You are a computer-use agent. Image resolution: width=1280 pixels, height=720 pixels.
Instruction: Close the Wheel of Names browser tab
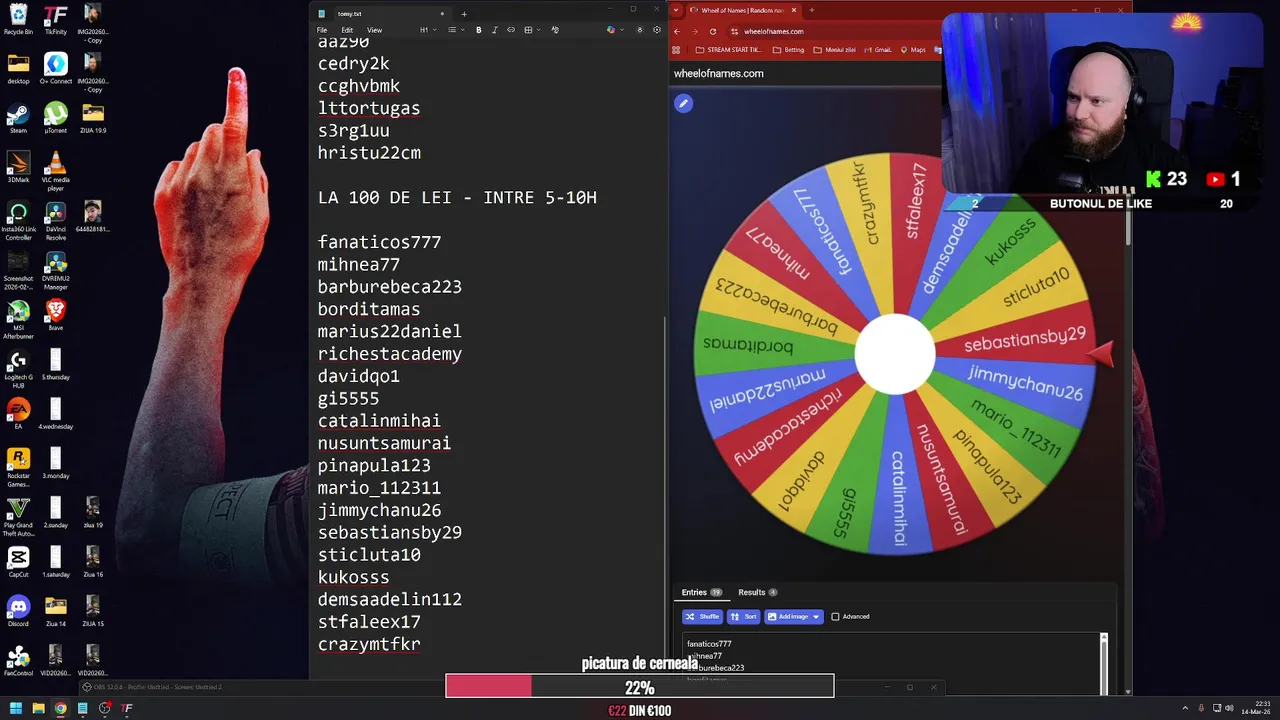click(793, 10)
